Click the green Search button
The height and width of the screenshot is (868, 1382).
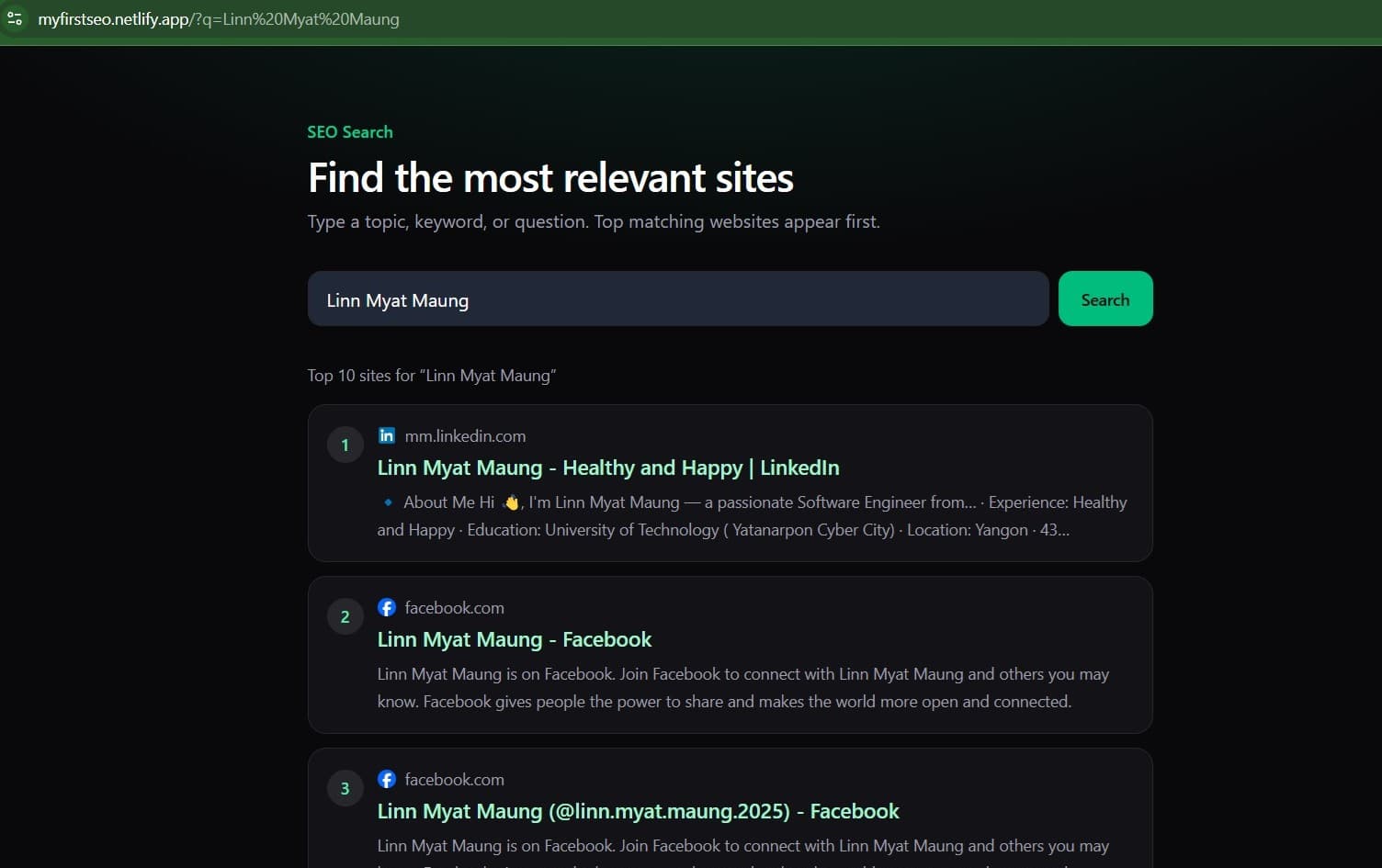click(1105, 299)
